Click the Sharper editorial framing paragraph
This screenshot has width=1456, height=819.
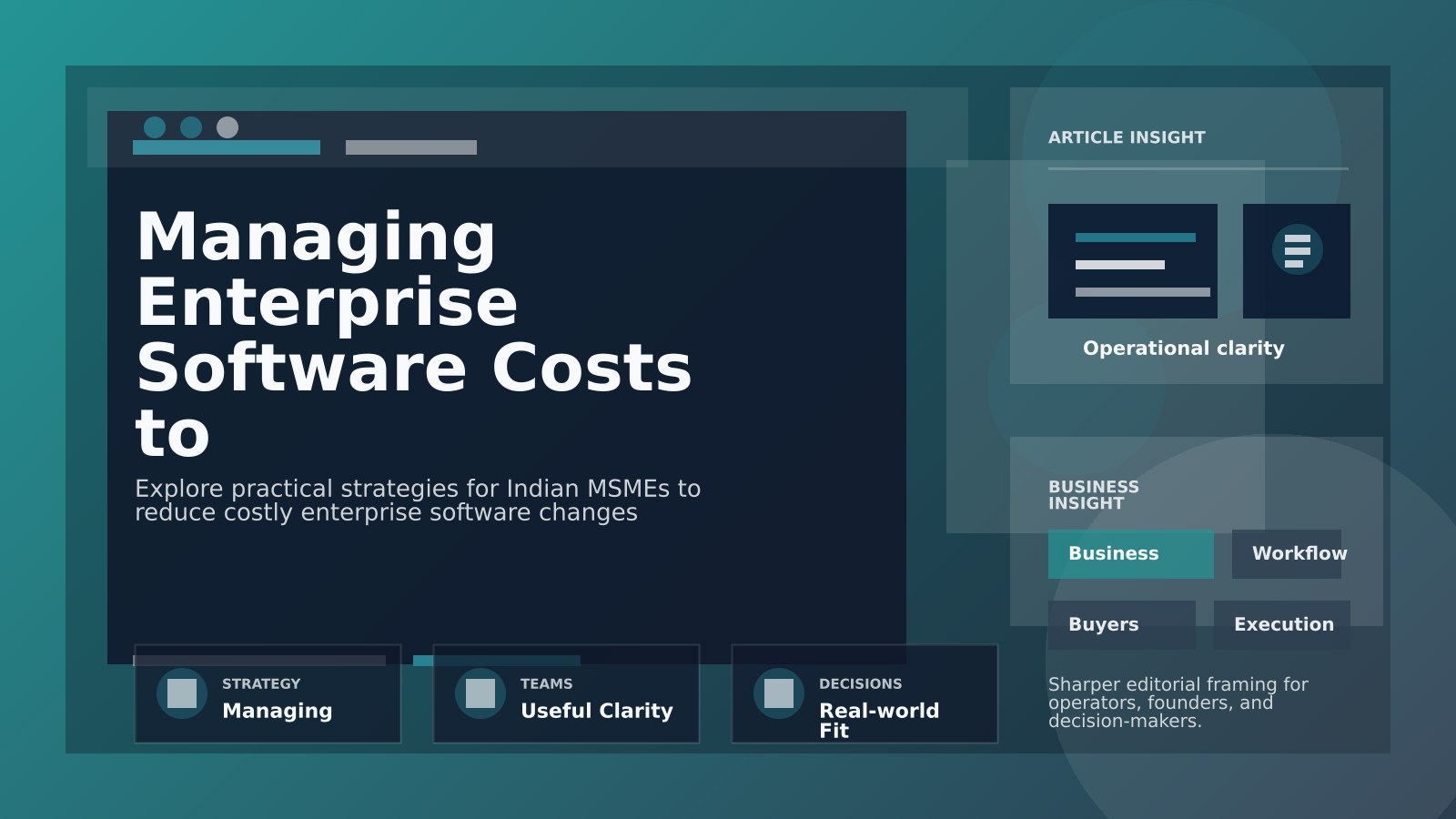[x=1178, y=703]
